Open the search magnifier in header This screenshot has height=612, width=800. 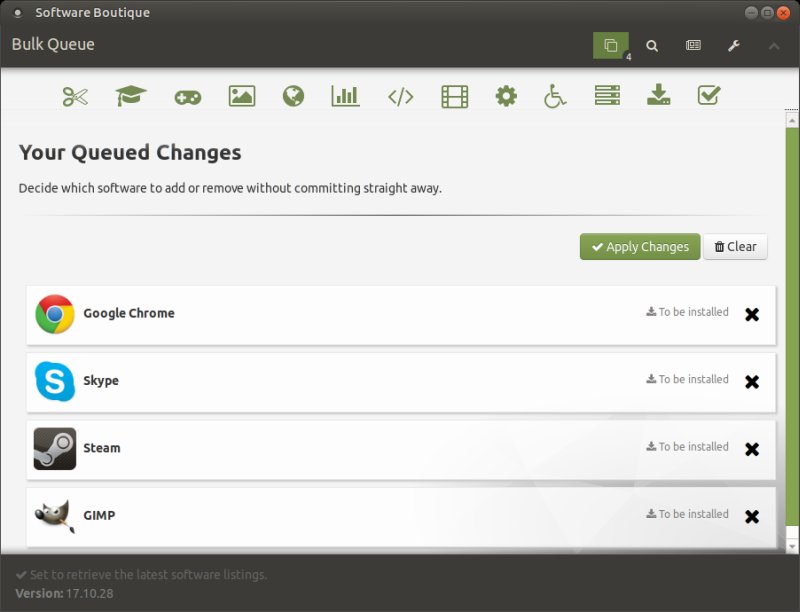click(652, 46)
